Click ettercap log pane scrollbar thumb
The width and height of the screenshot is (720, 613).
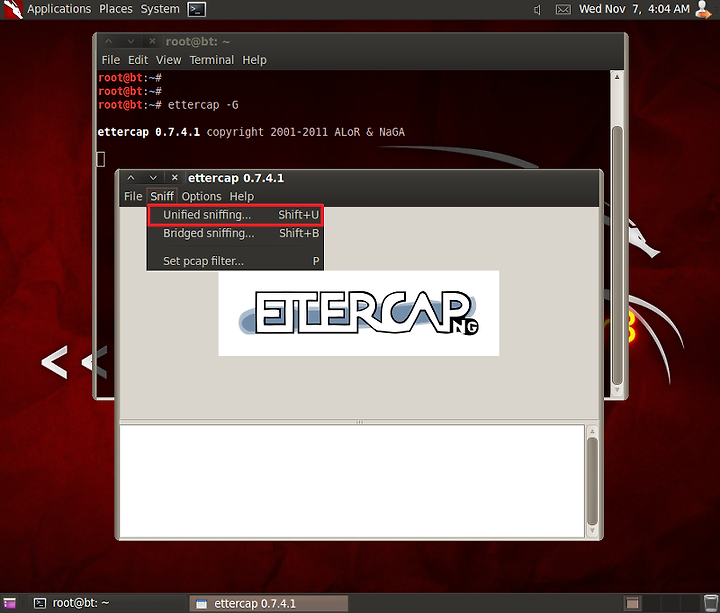click(x=592, y=481)
